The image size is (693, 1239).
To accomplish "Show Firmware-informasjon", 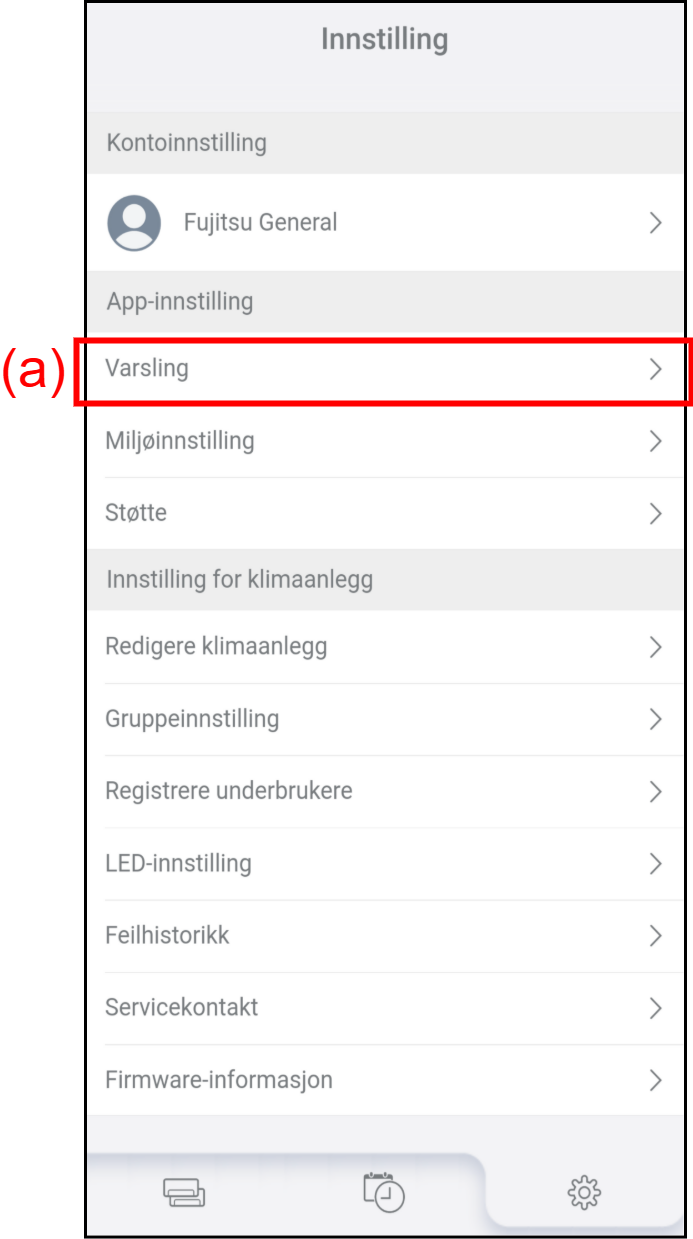I will [219, 1080].
